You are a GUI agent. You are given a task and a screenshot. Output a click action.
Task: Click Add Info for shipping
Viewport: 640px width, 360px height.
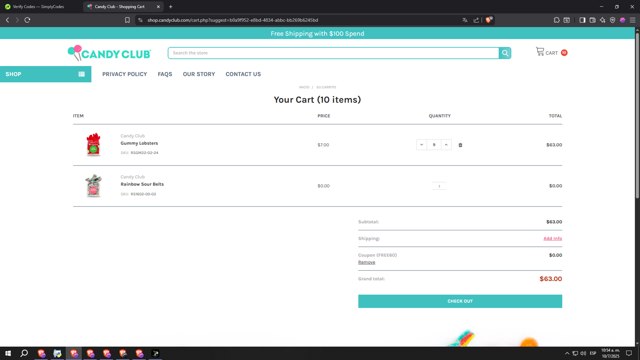click(x=553, y=238)
